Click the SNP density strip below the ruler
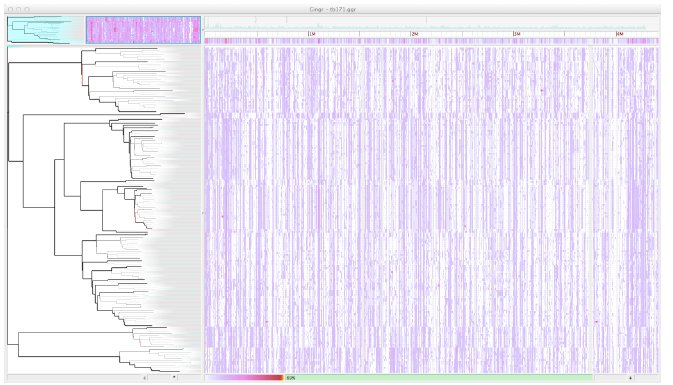This screenshot has width=673, height=385. tap(431, 41)
